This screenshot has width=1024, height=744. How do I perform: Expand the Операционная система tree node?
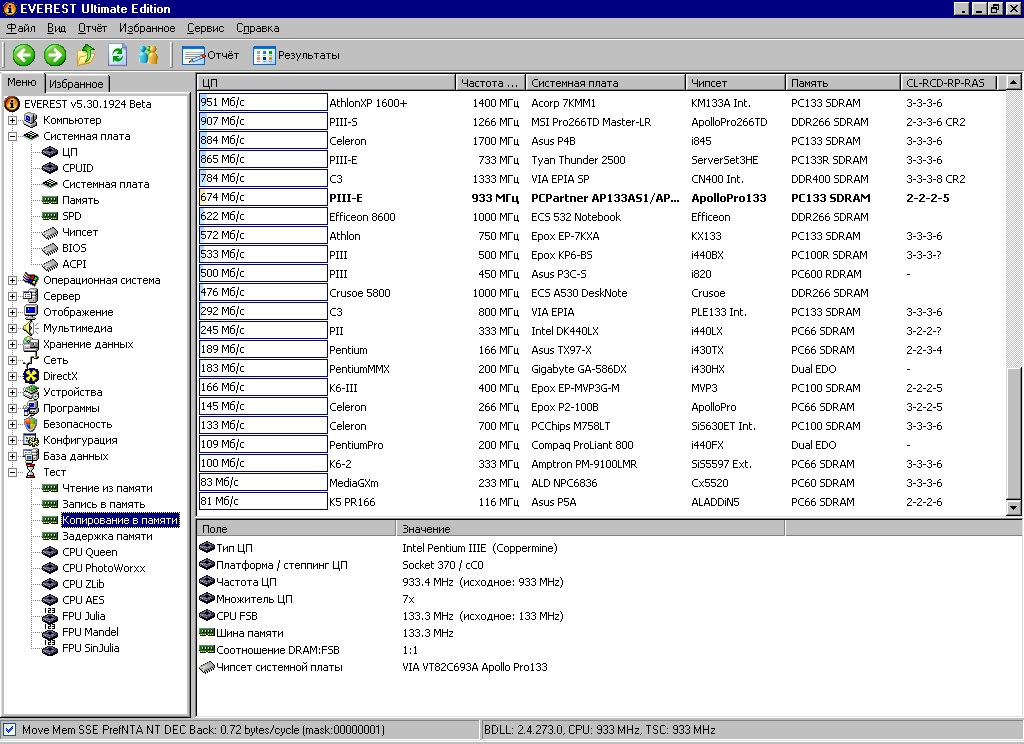(13, 280)
